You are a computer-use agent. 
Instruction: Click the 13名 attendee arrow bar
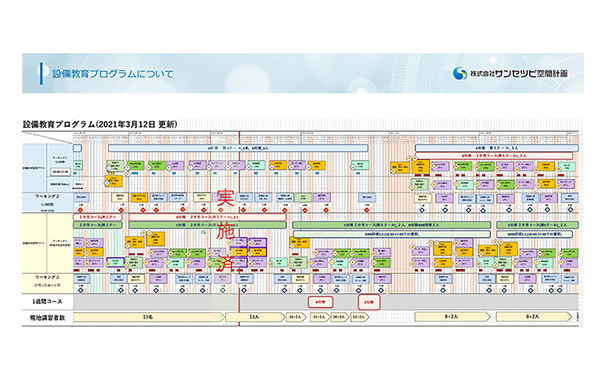coord(148,317)
